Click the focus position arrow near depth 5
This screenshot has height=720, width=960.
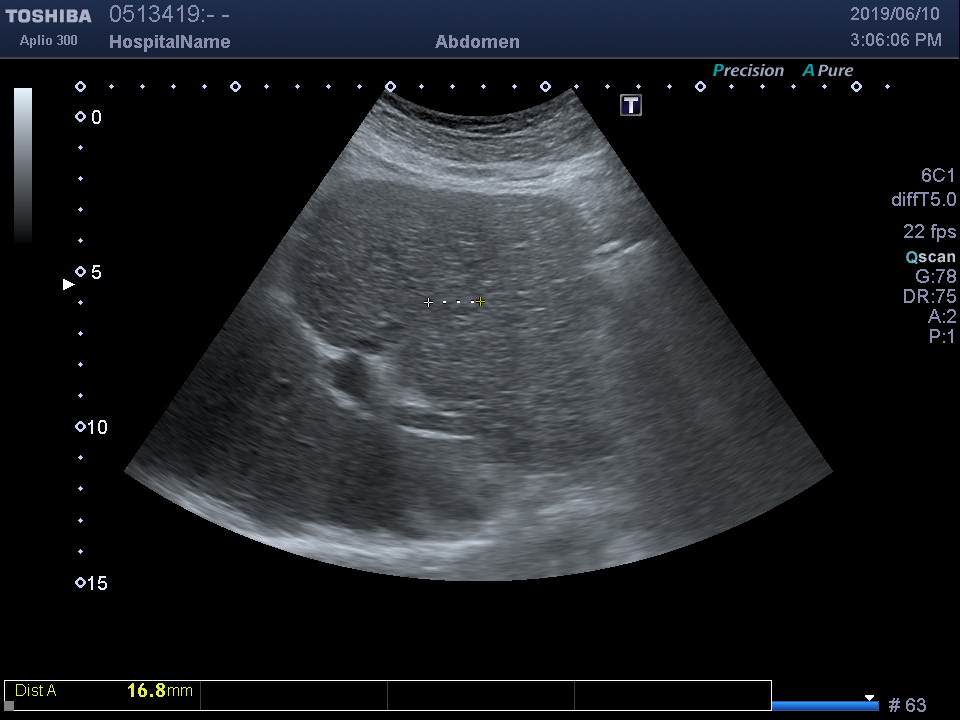coord(69,285)
